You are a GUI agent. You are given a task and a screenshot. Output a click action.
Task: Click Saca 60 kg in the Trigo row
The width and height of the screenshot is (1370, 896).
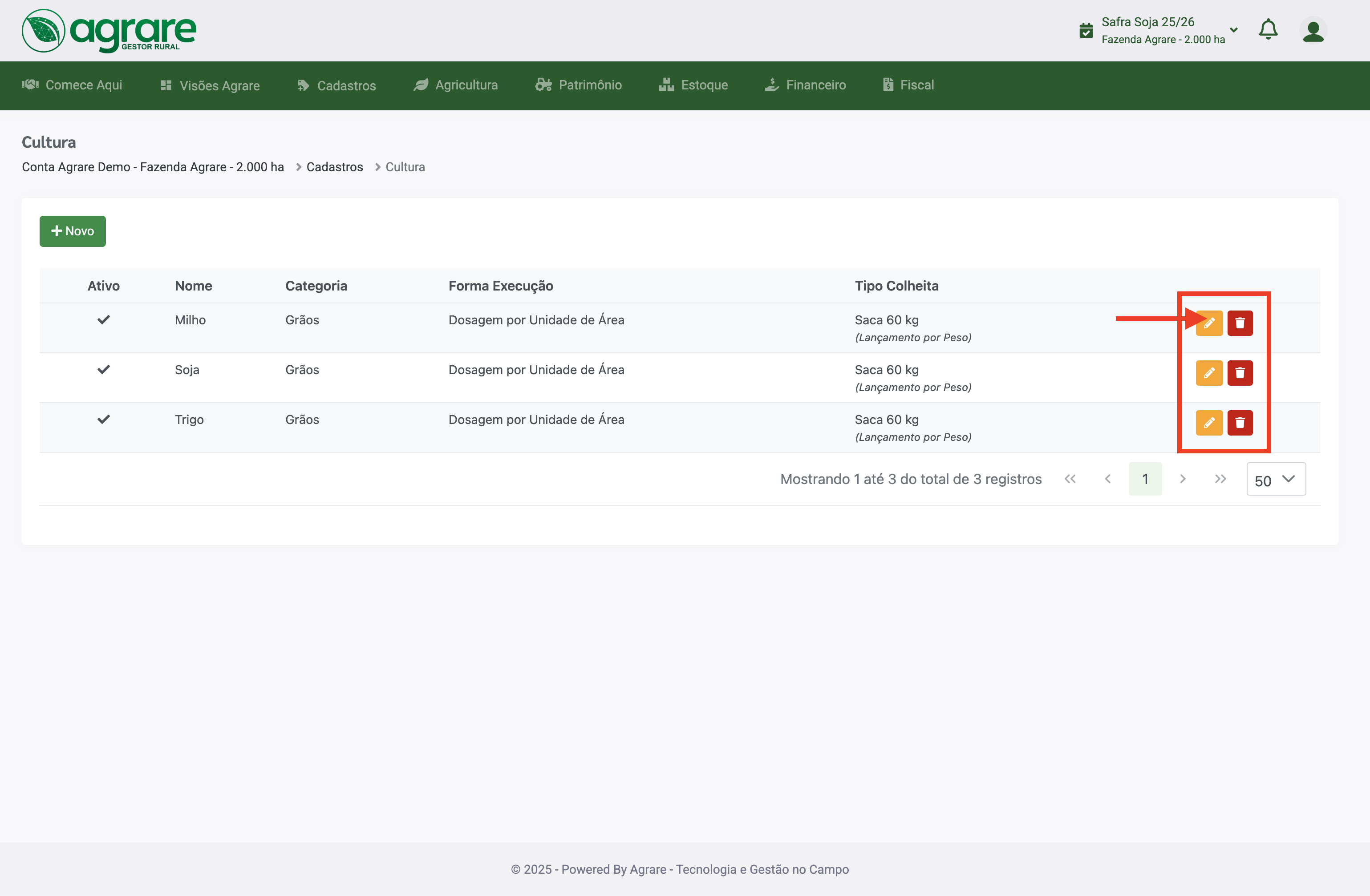tap(887, 420)
